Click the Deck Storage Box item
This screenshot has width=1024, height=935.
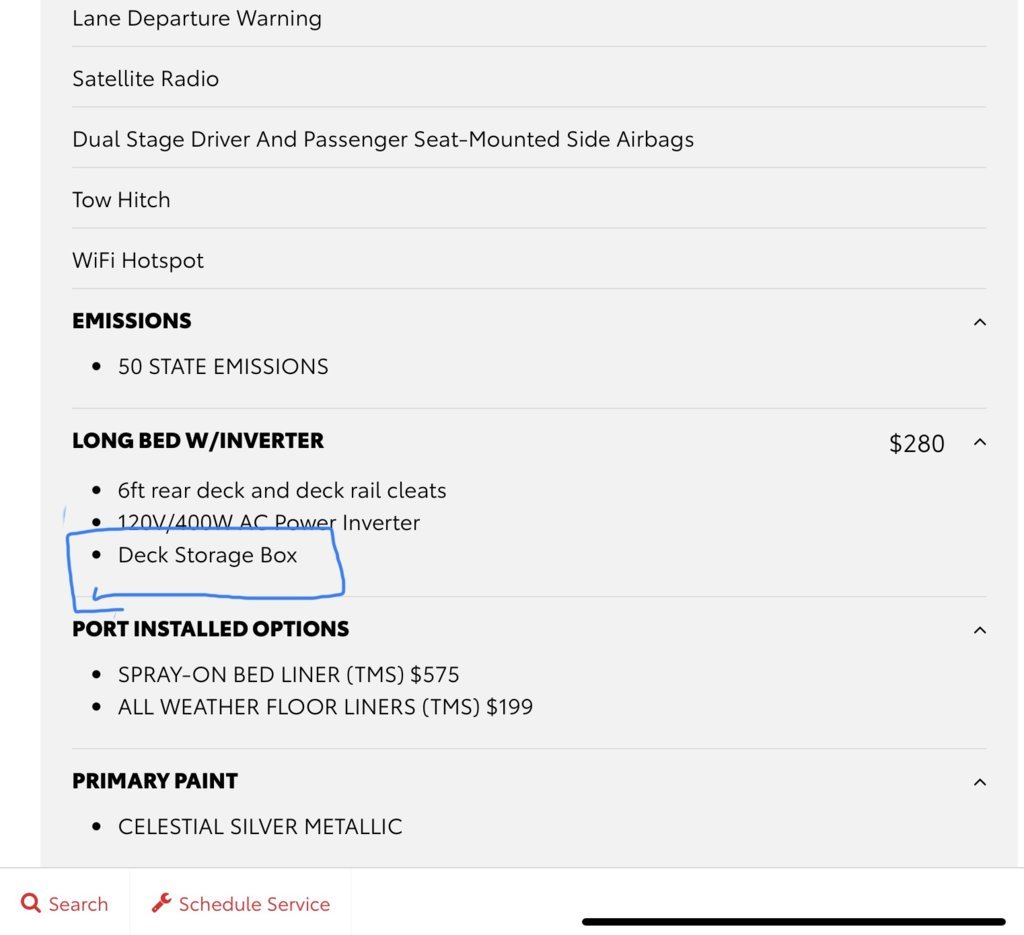coord(208,555)
